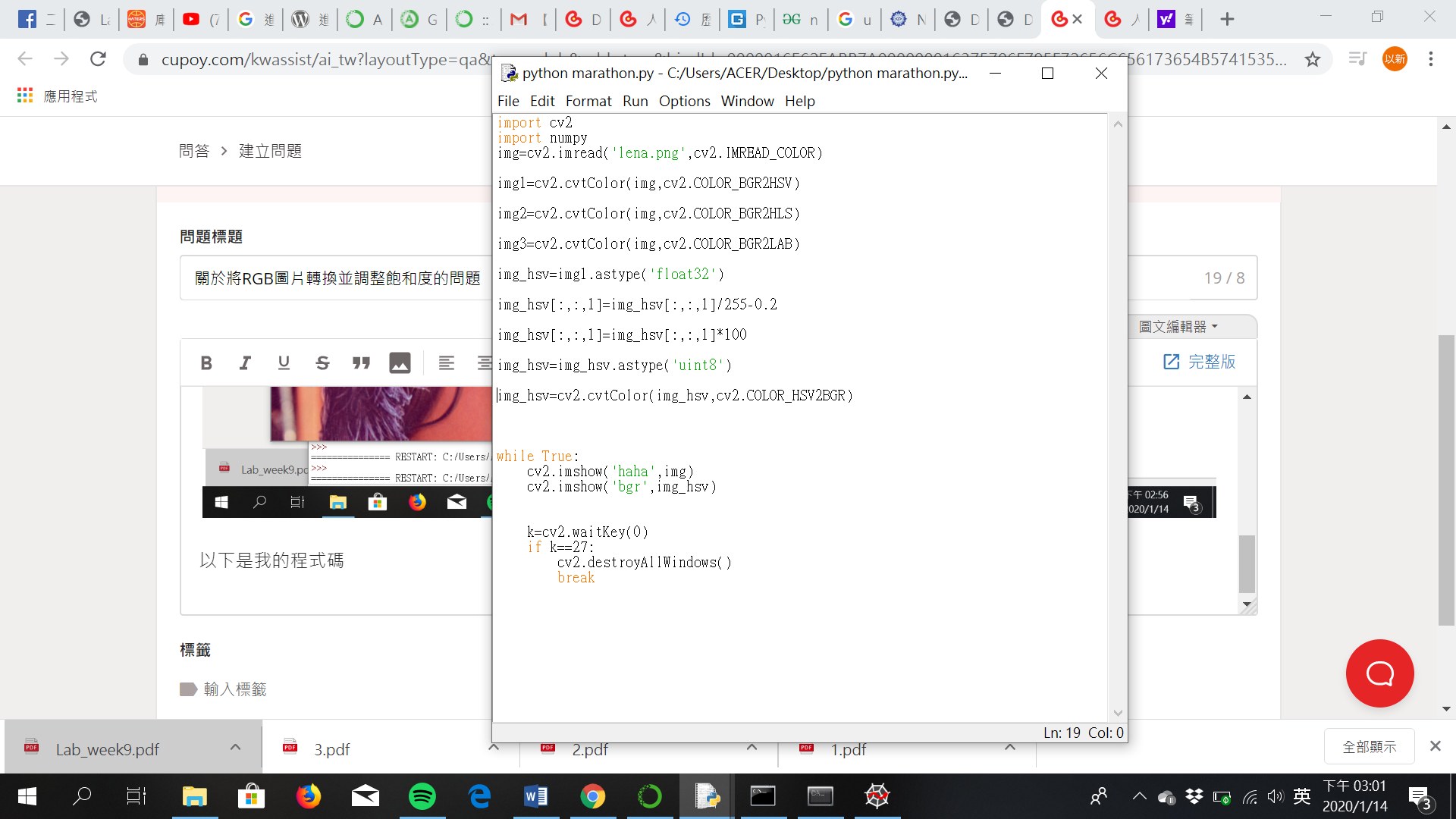Viewport: 1456px width, 819px height.
Task: Open Chrome from the taskbar
Action: point(593,796)
